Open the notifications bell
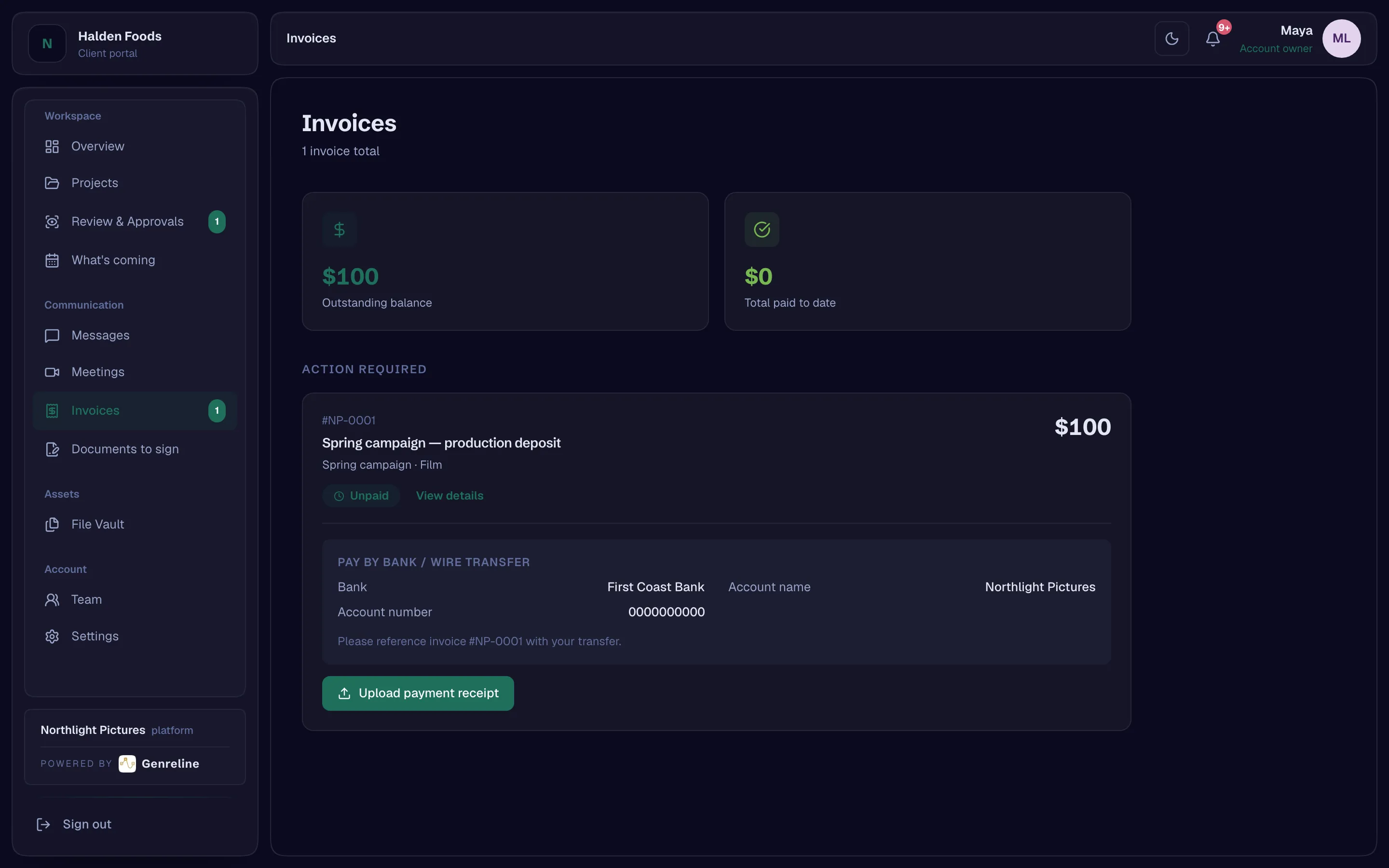 tap(1212, 39)
